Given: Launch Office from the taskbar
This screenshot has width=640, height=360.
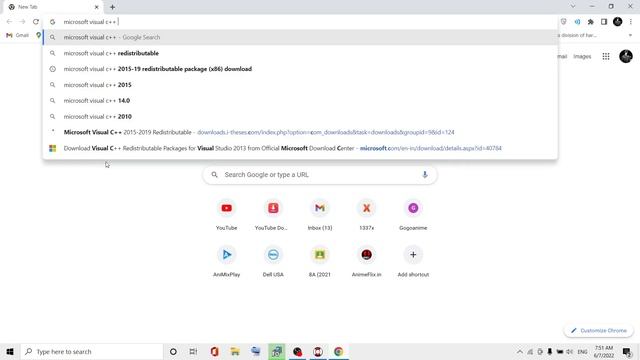Looking at the screenshot, I should tap(214, 351).
